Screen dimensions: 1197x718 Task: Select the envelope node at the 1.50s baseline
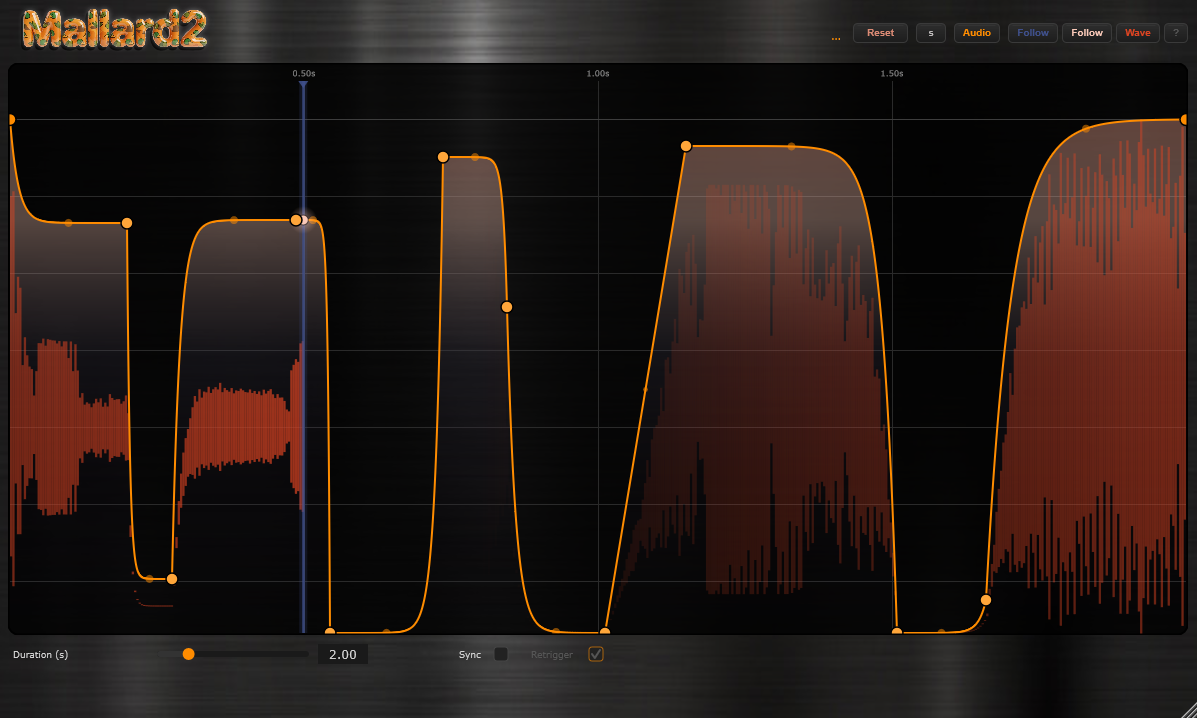point(897,632)
